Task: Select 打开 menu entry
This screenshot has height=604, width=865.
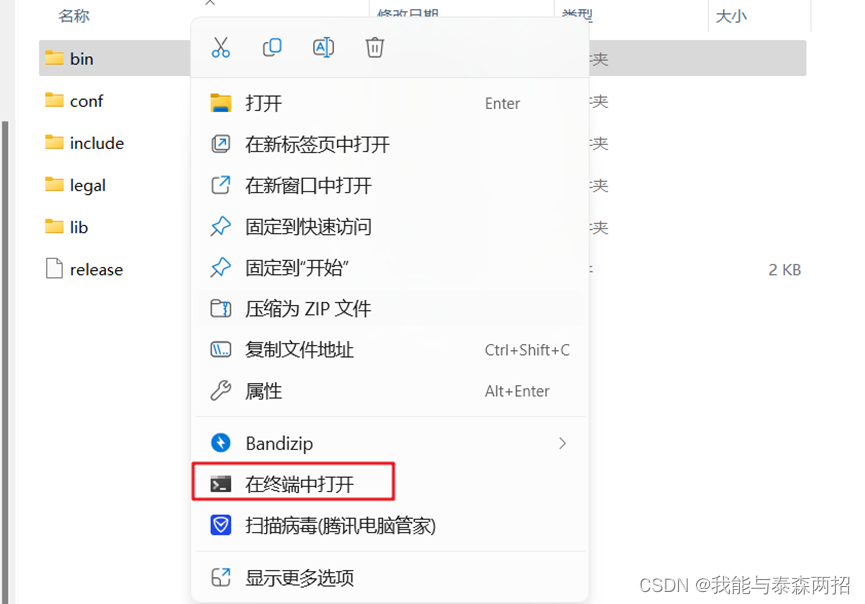Action: point(390,103)
